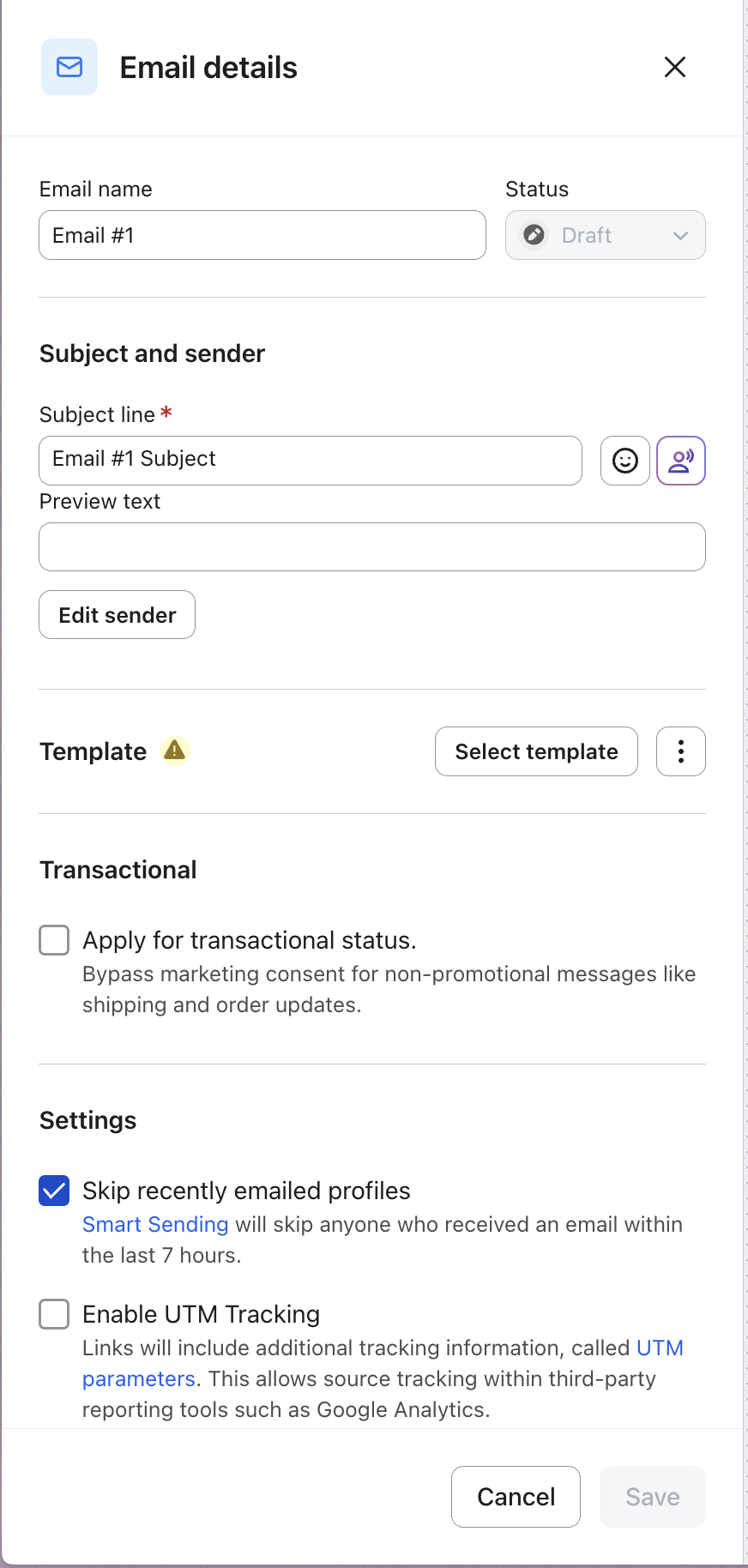Uncheck Skip recently emailed profiles
The image size is (748, 1568).
[54, 1191]
